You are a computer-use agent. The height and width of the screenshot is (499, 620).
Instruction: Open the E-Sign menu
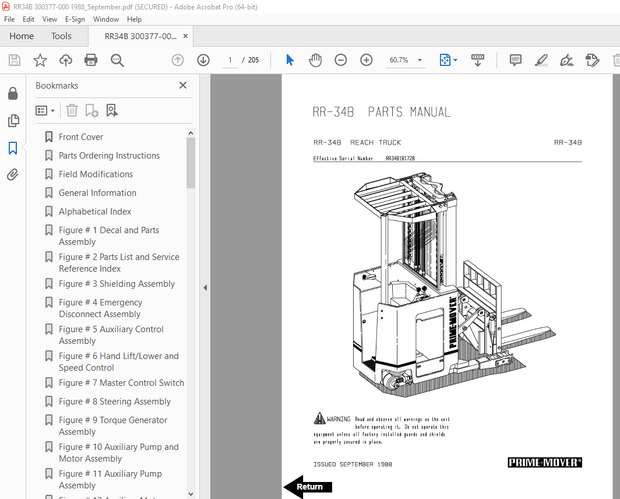[75, 19]
